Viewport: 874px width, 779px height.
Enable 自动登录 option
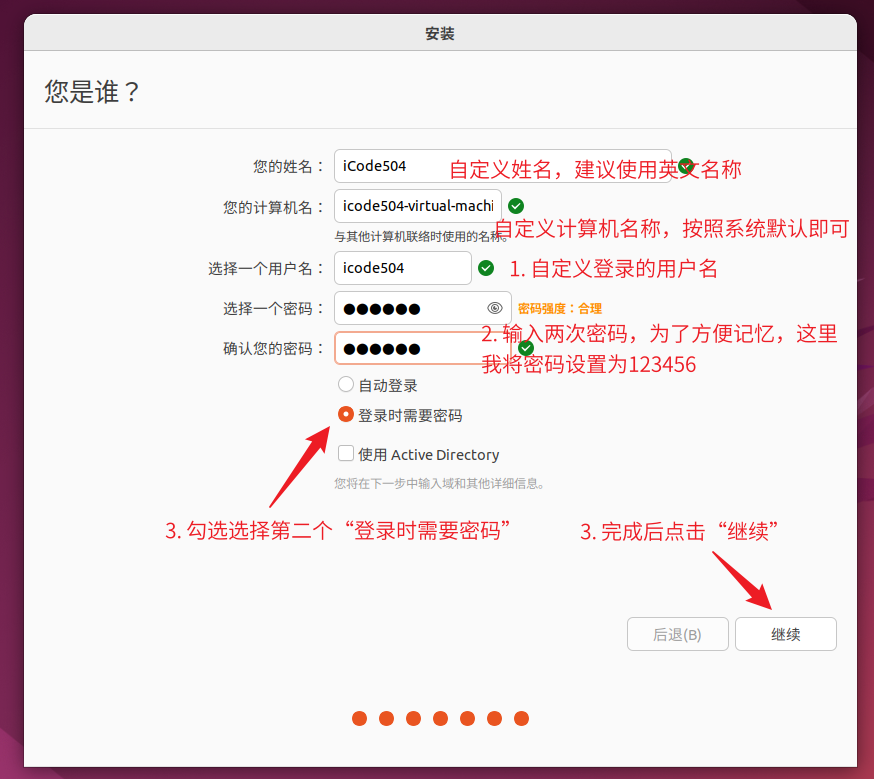345,384
